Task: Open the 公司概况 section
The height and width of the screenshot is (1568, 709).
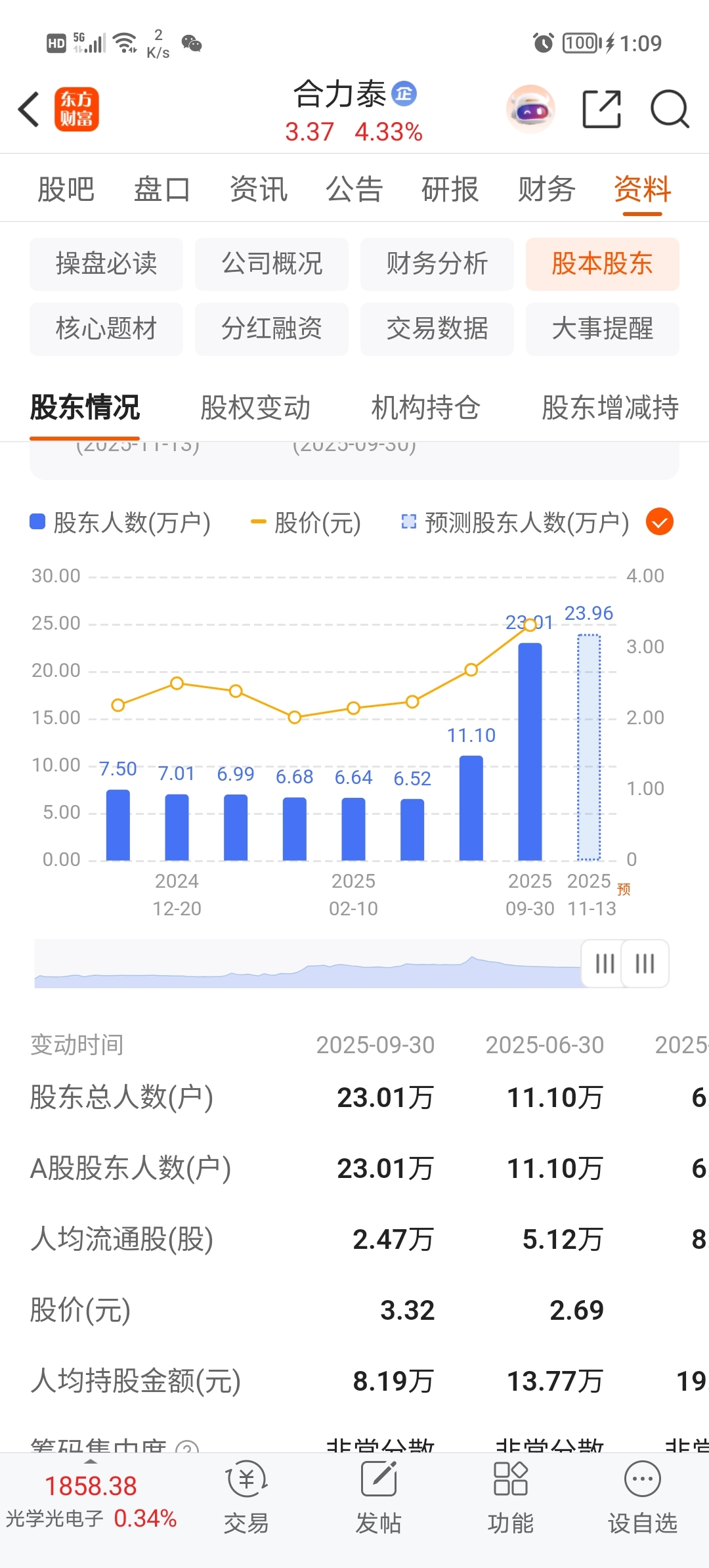Action: pos(272,264)
